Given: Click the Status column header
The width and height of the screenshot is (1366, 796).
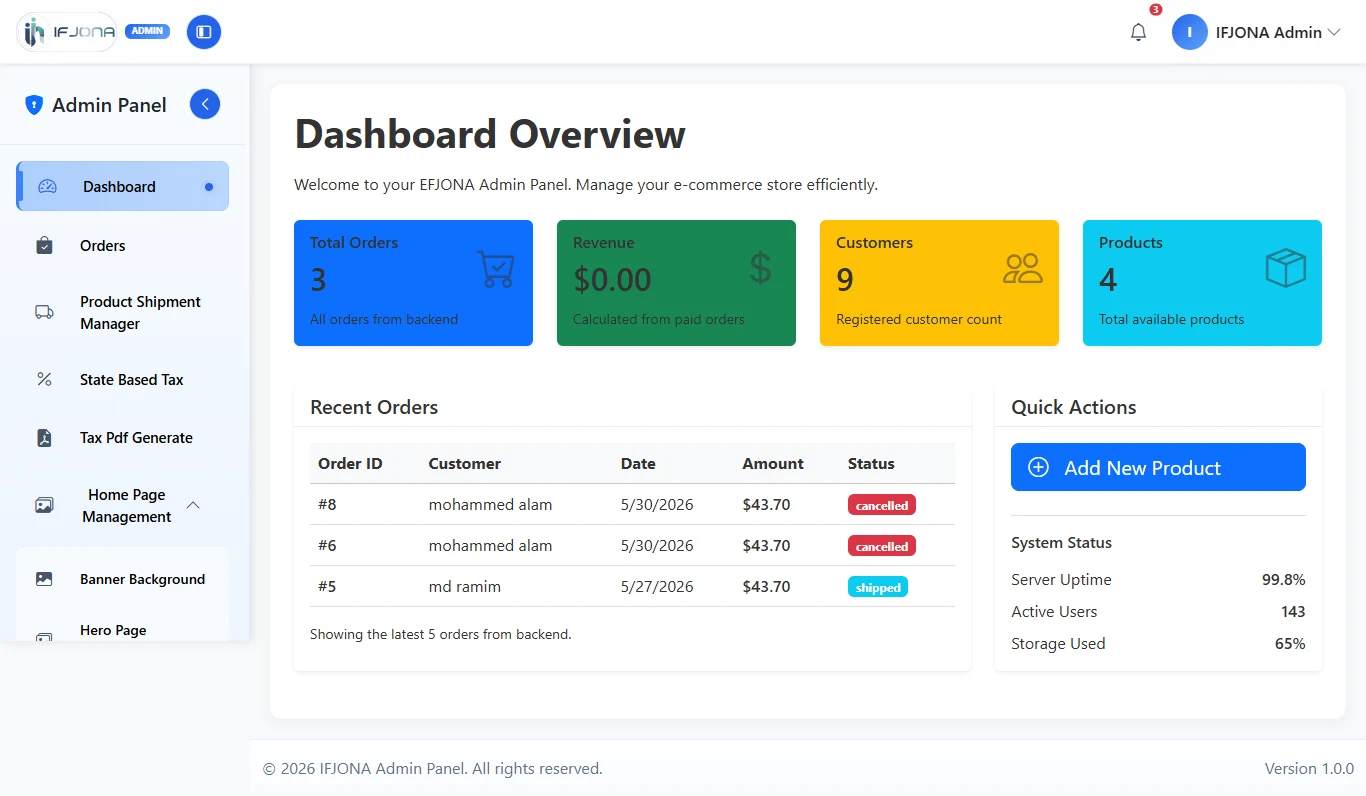Looking at the screenshot, I should (x=871, y=463).
